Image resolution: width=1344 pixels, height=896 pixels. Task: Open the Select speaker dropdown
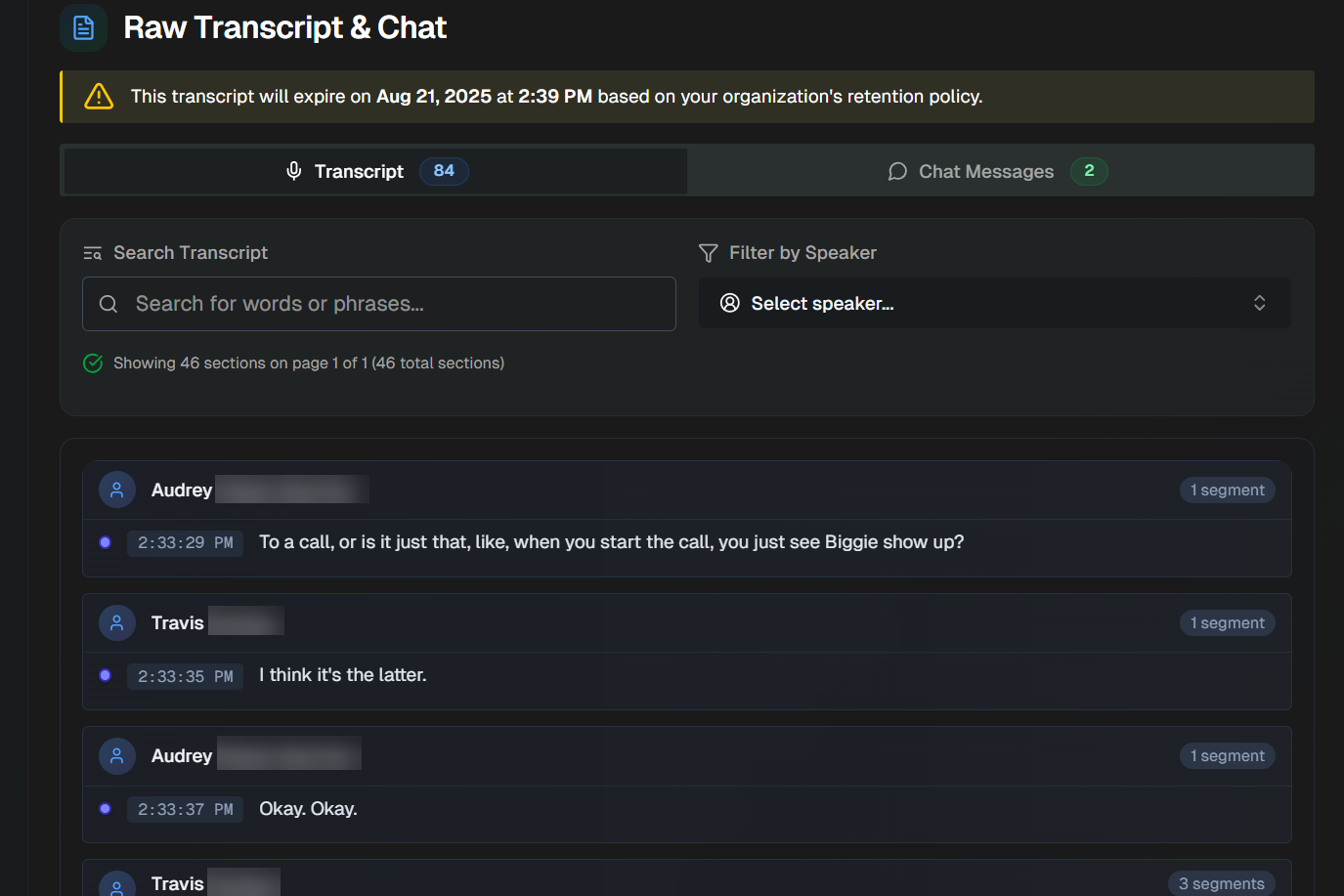click(x=994, y=303)
